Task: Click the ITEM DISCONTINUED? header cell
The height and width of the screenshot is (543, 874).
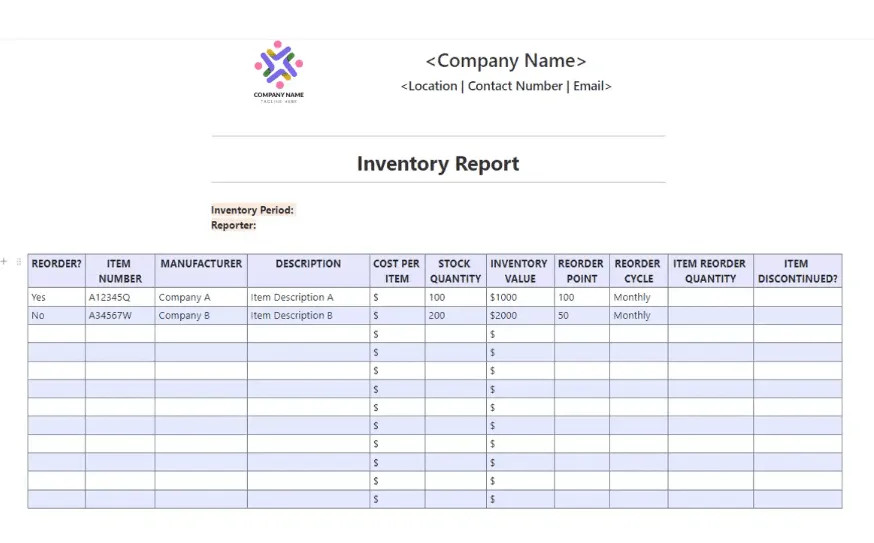Action: point(798,271)
